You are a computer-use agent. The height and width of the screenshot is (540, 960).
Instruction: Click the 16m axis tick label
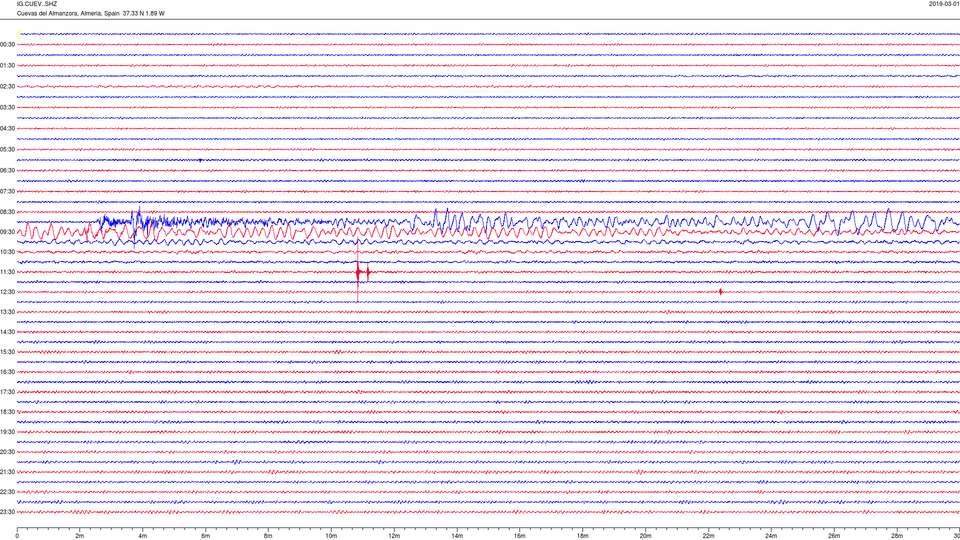520,536
